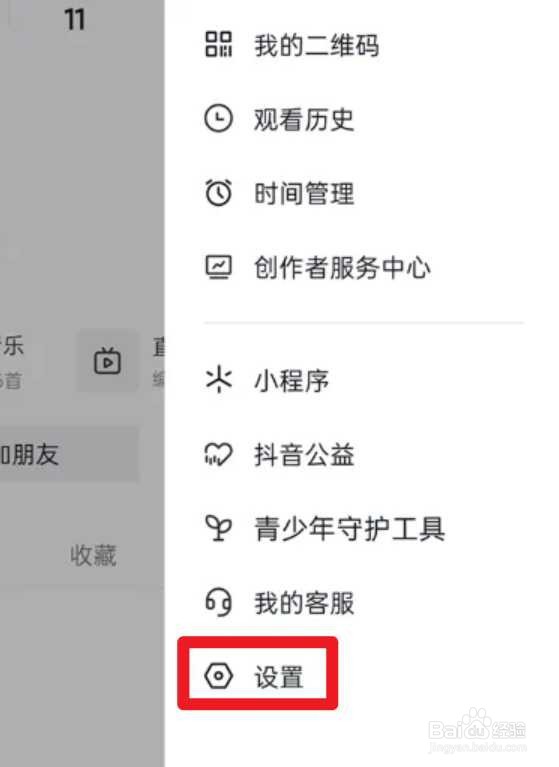Tap the headset icon for 我的客服

[218, 602]
